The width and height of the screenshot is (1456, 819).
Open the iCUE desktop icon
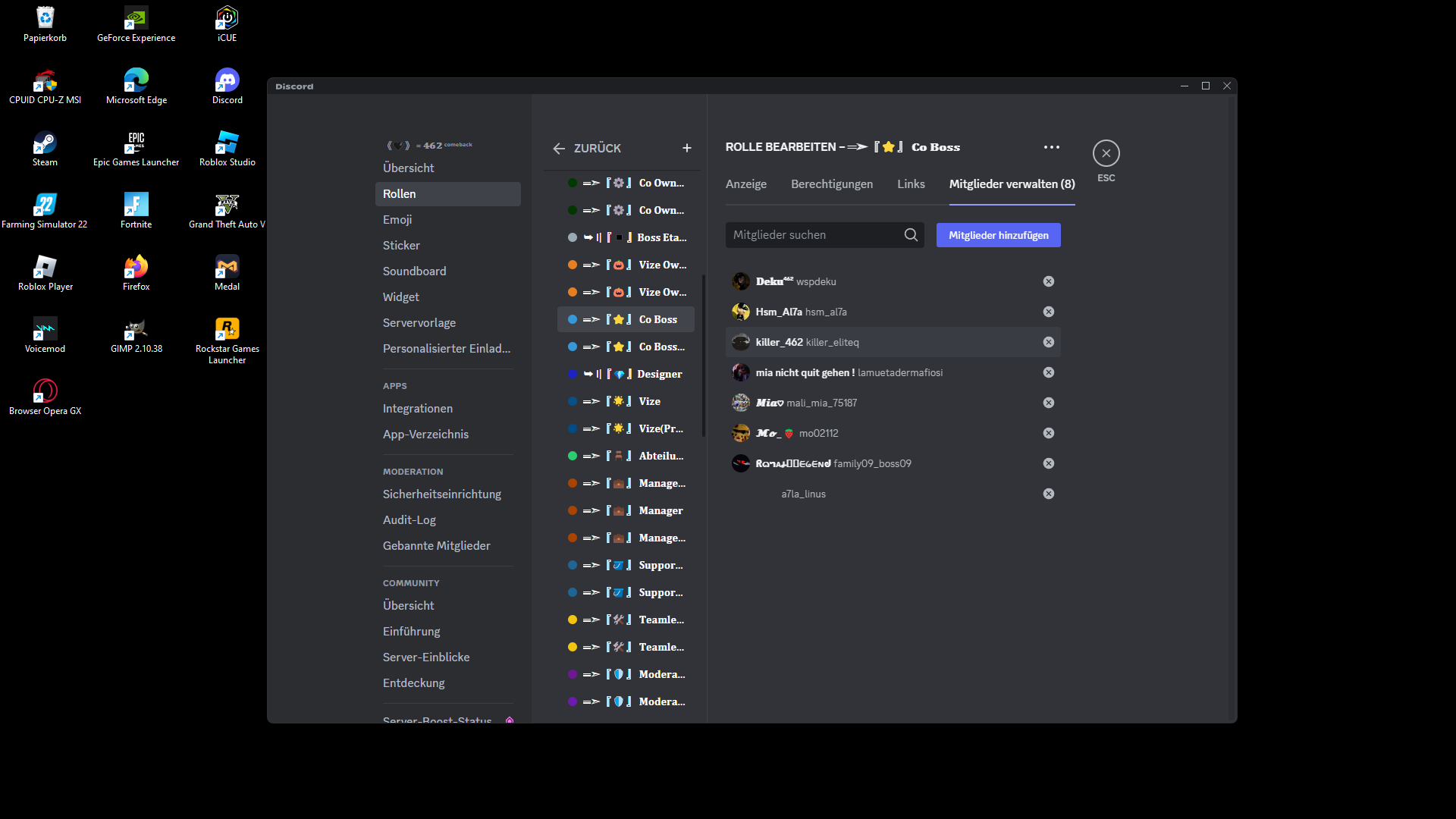(227, 24)
